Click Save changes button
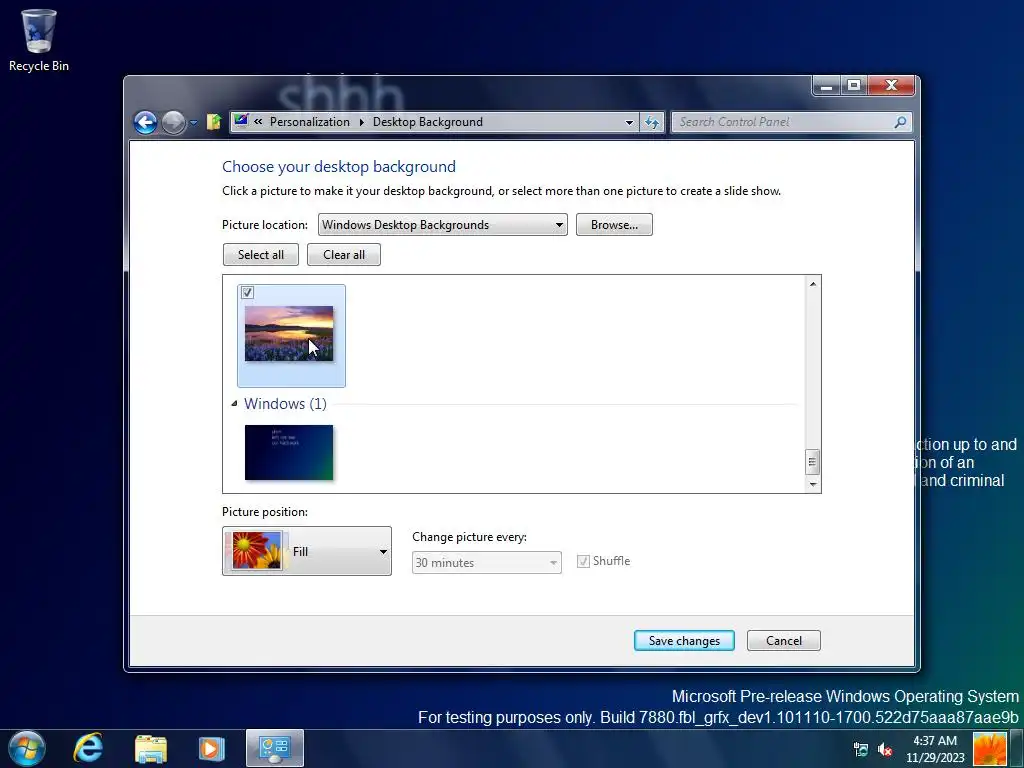Image resolution: width=1024 pixels, height=768 pixels. [x=684, y=641]
